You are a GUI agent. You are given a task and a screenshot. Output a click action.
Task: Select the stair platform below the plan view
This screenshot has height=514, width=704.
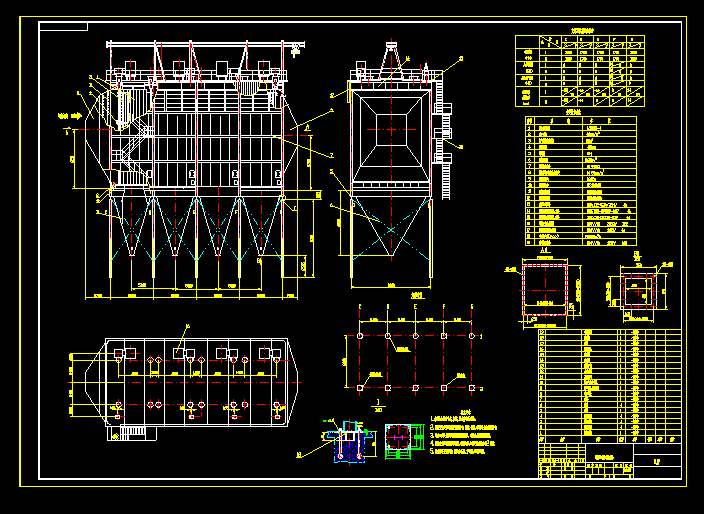132,434
